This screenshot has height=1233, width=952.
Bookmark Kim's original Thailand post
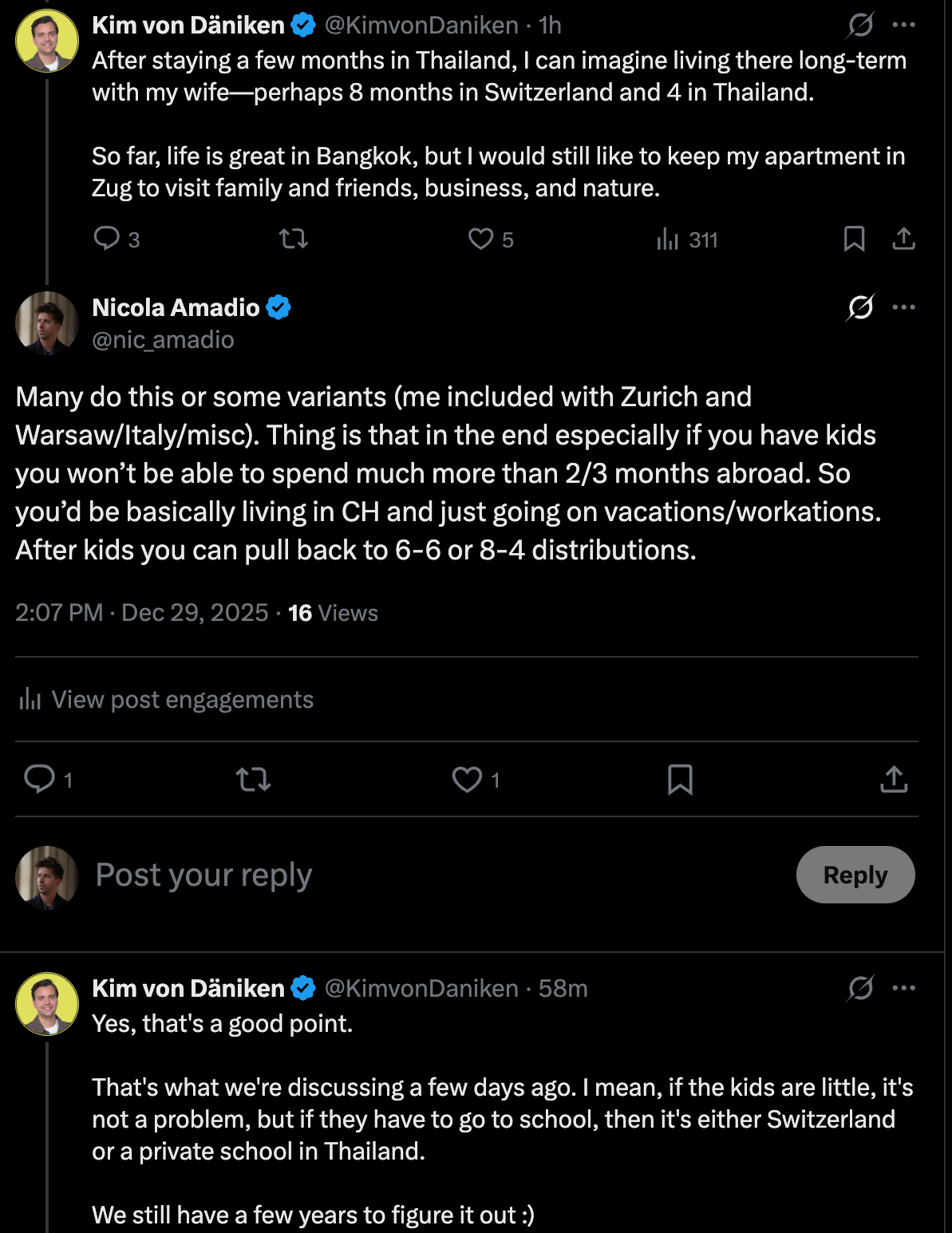(854, 239)
